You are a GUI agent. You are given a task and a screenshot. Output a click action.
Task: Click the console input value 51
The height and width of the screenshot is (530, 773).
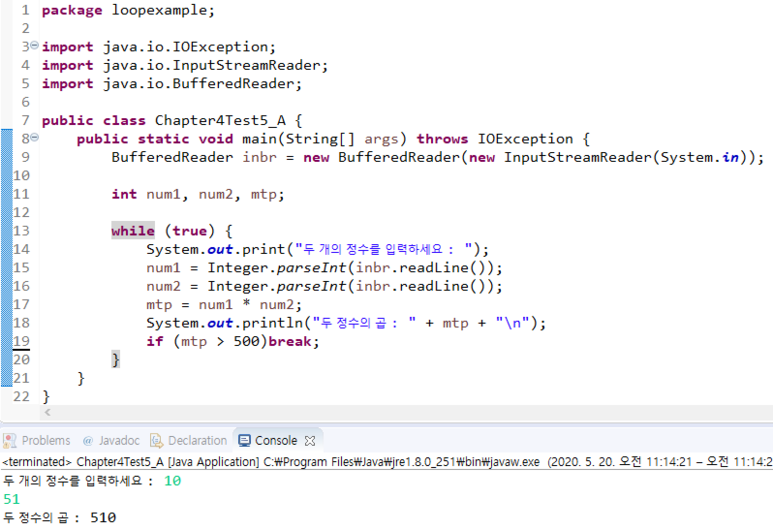11,499
